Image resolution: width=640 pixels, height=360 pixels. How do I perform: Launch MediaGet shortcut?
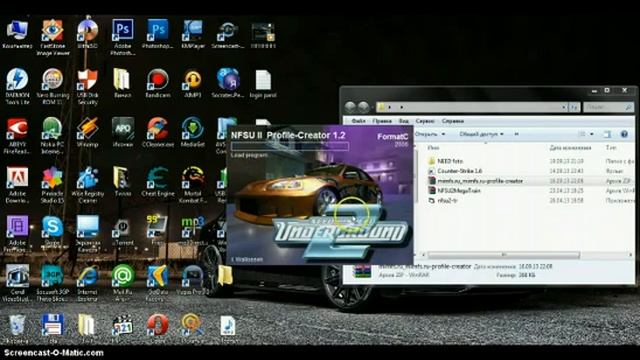coord(193,133)
